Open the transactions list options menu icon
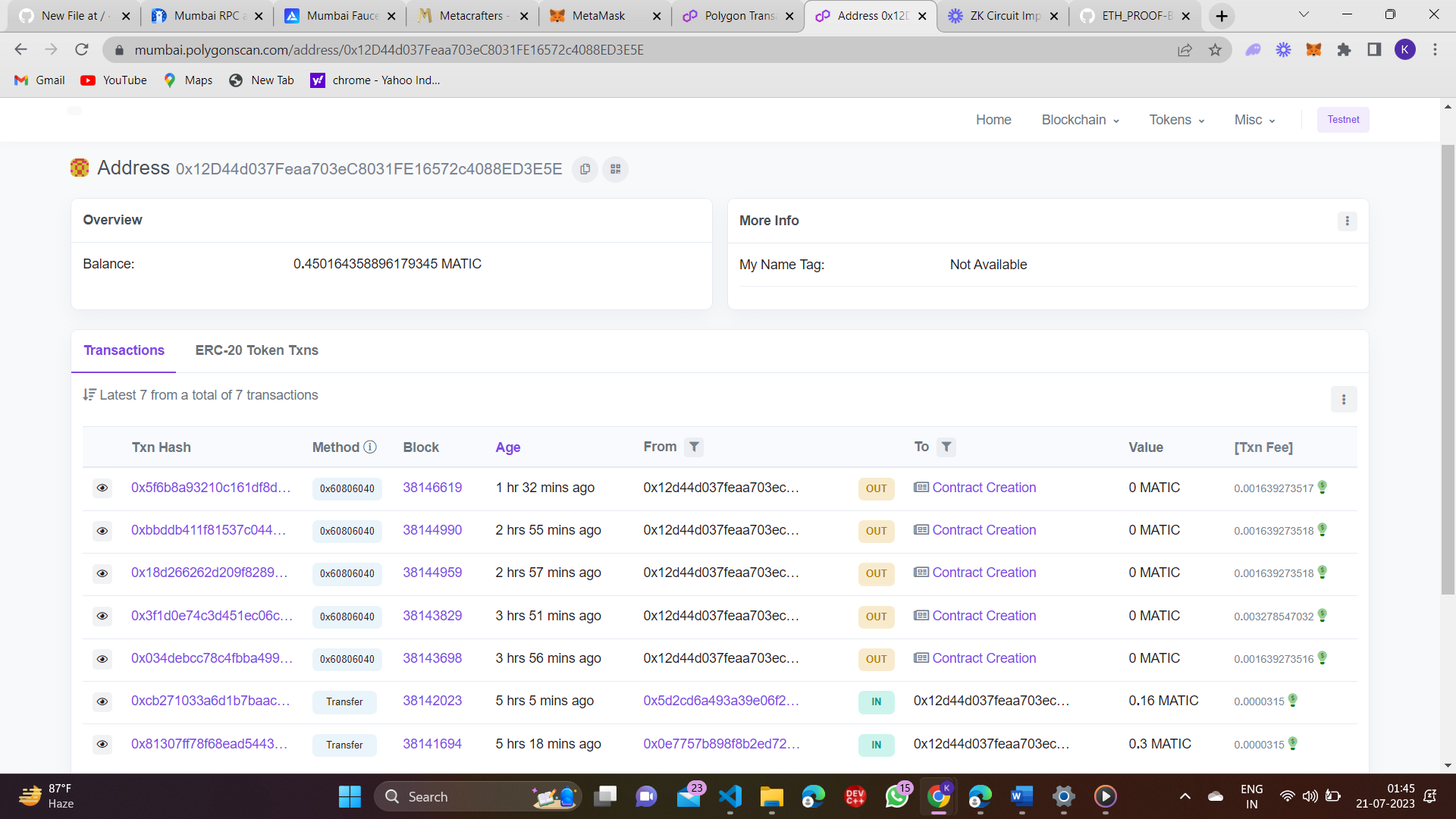The image size is (1456, 819). point(1344,399)
